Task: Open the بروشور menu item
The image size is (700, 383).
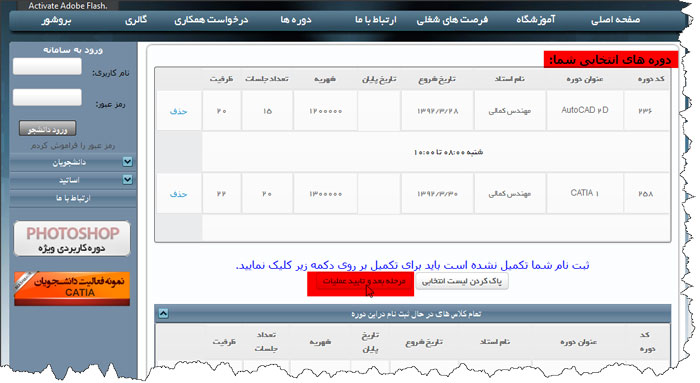Action: (x=56, y=20)
